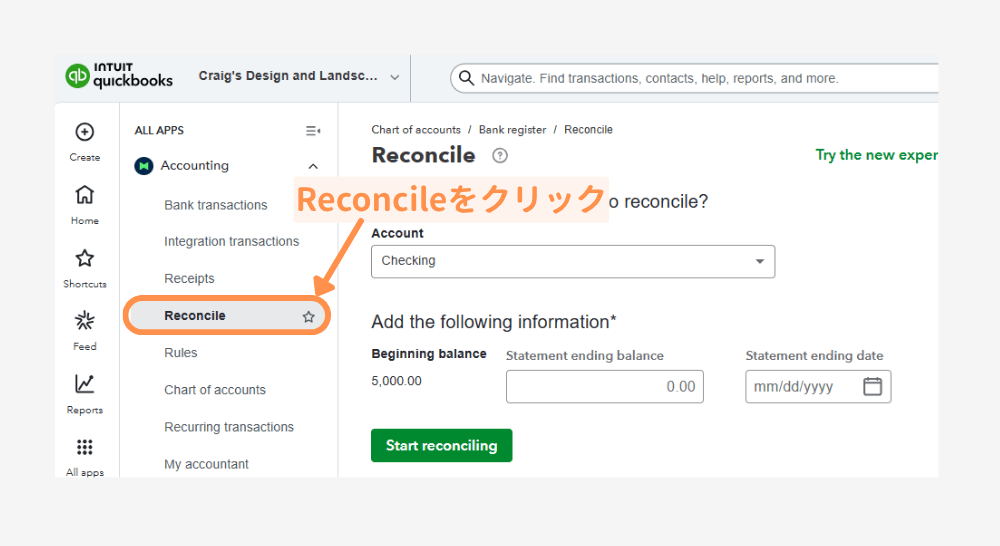This screenshot has width=1000, height=546.
Task: Click the QuickBooks logo
Action: tap(119, 77)
